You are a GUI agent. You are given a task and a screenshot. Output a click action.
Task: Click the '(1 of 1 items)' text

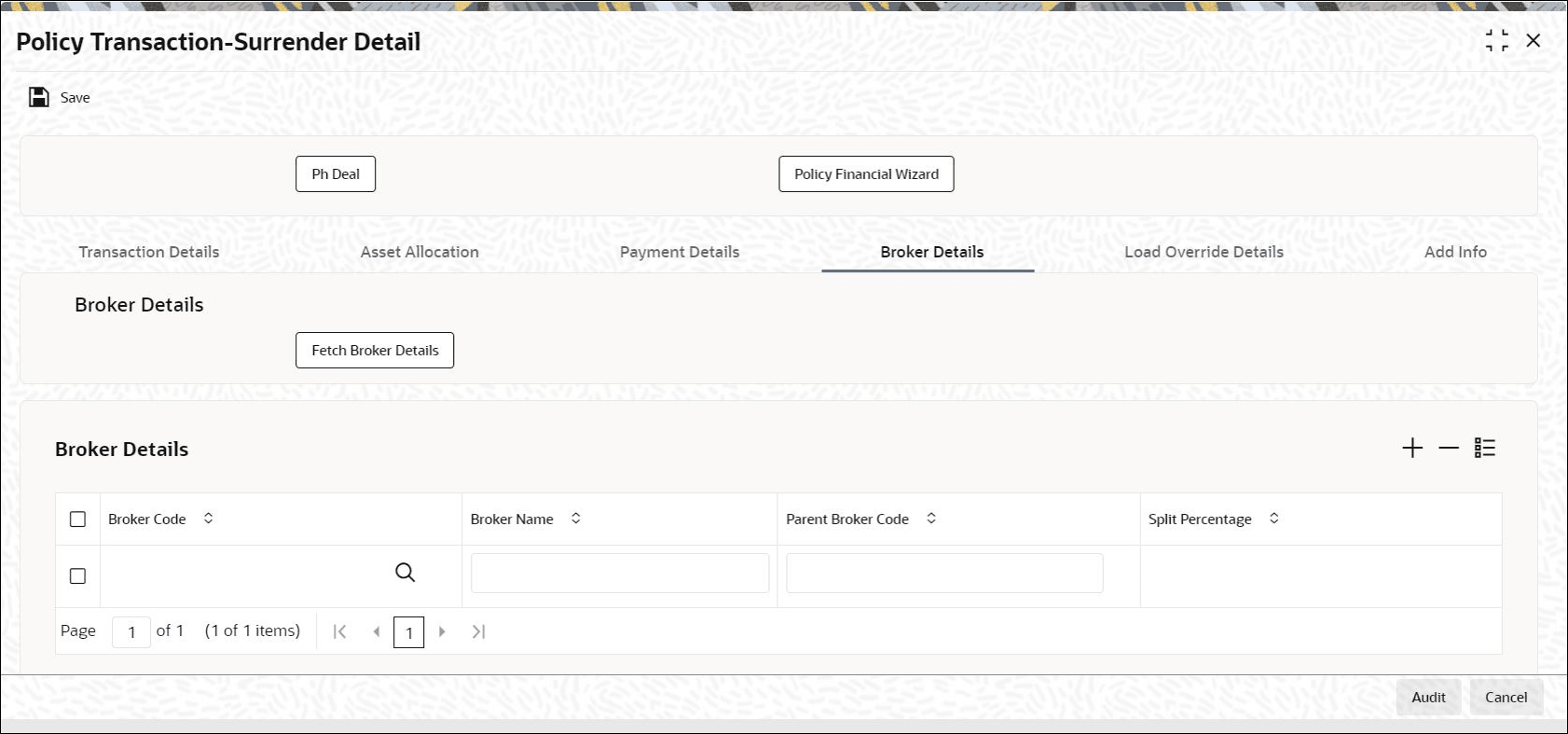253,631
